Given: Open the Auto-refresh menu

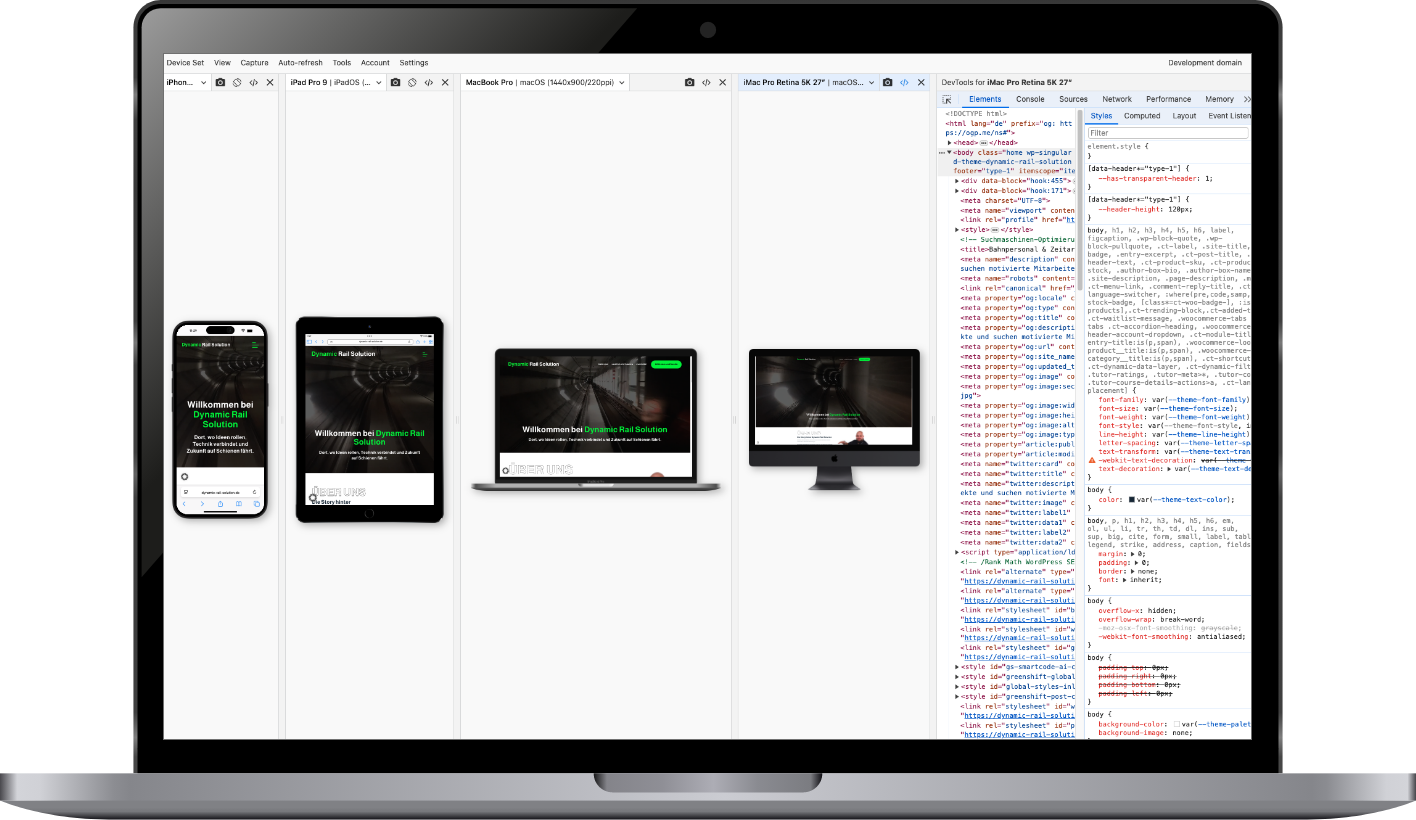Looking at the screenshot, I should 300,63.
